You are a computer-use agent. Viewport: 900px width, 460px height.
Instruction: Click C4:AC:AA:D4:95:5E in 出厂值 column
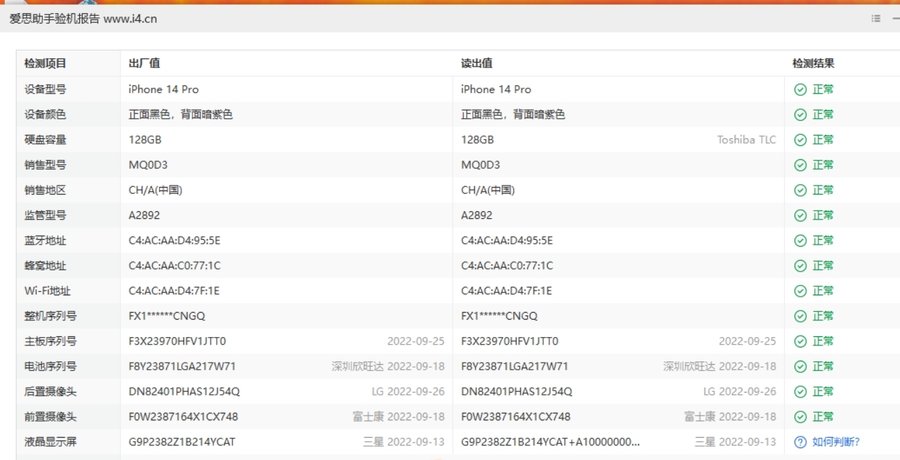174,241
